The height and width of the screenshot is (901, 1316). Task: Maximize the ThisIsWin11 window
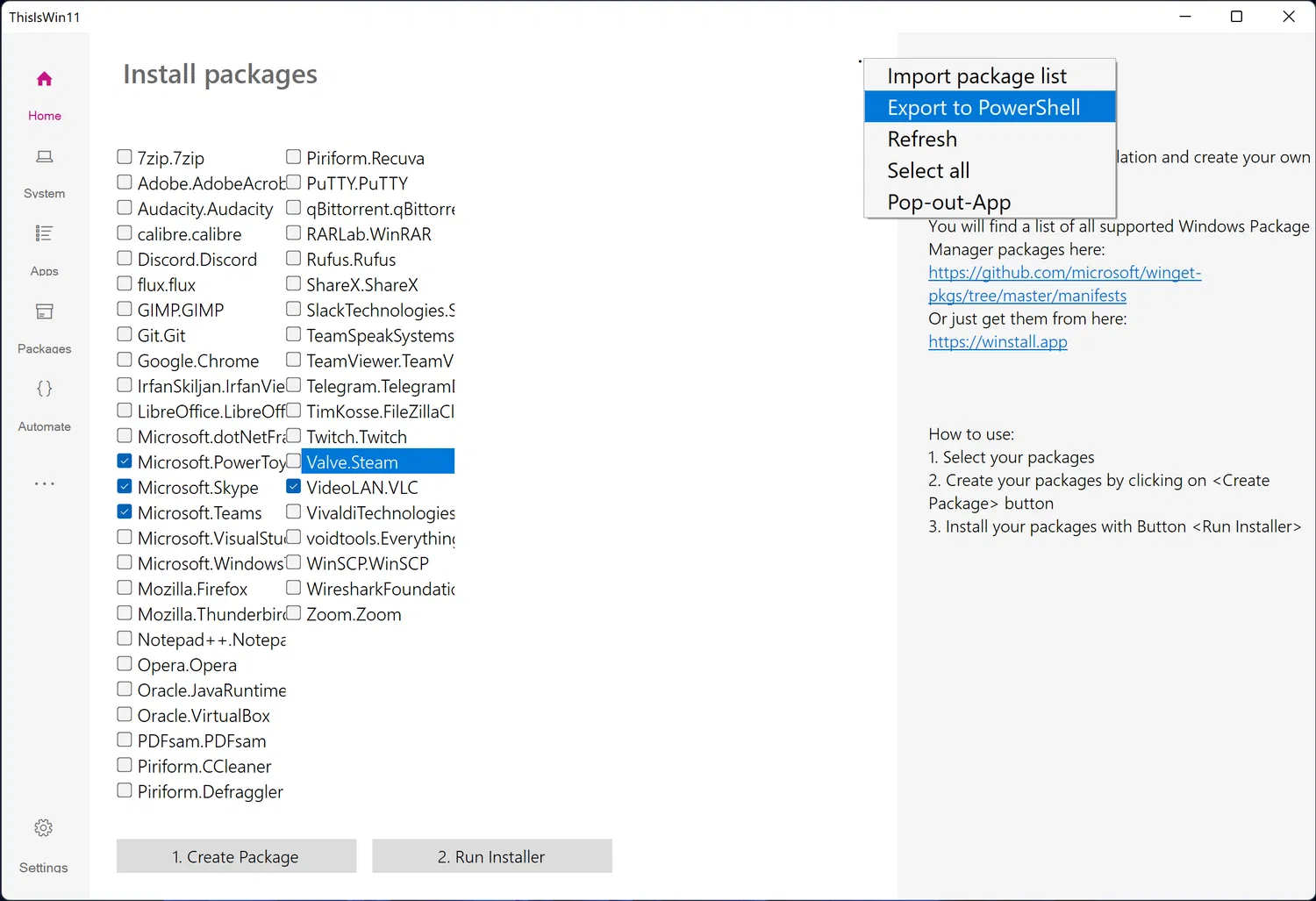click(x=1236, y=17)
